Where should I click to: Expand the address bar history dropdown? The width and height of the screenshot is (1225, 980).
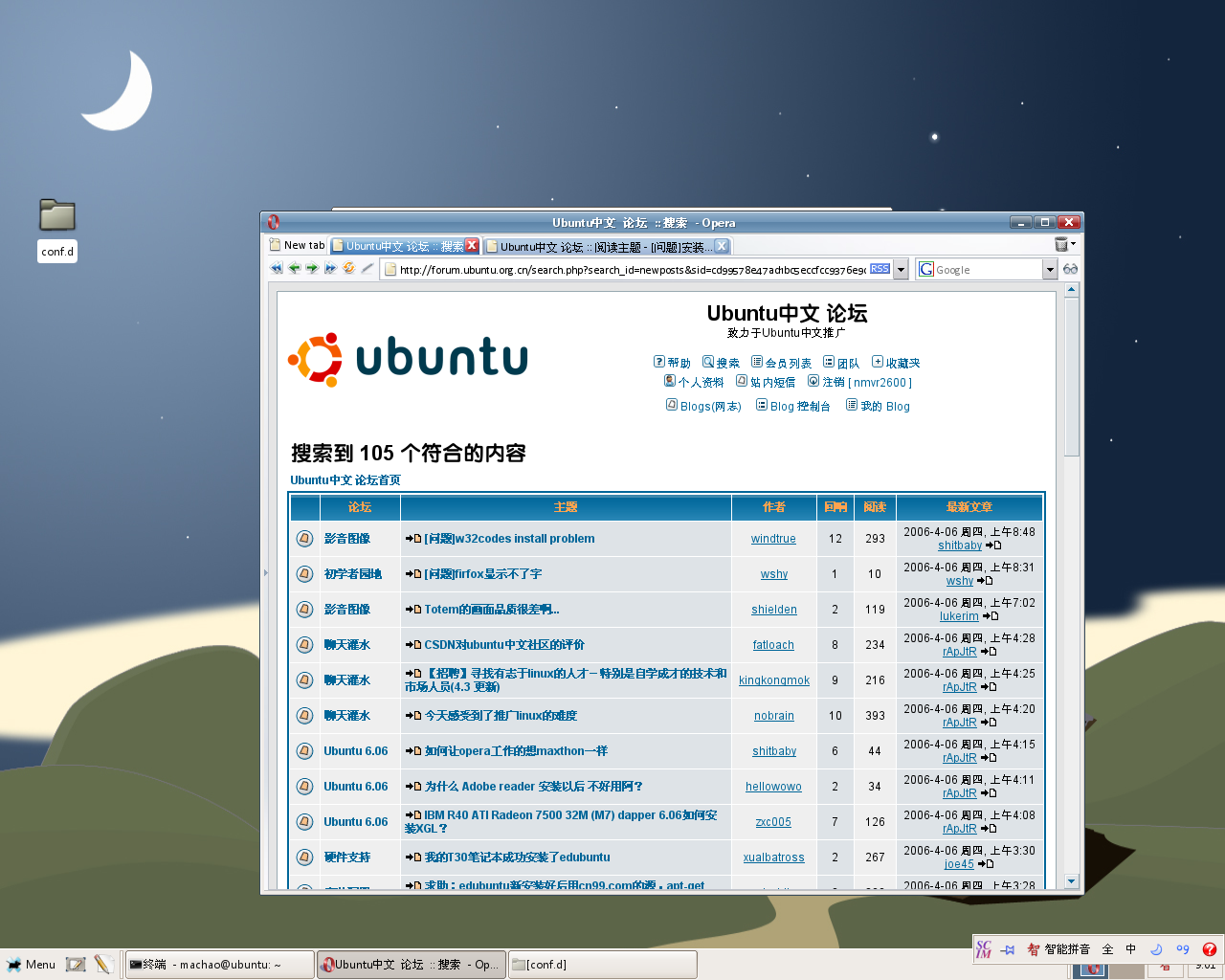click(901, 270)
